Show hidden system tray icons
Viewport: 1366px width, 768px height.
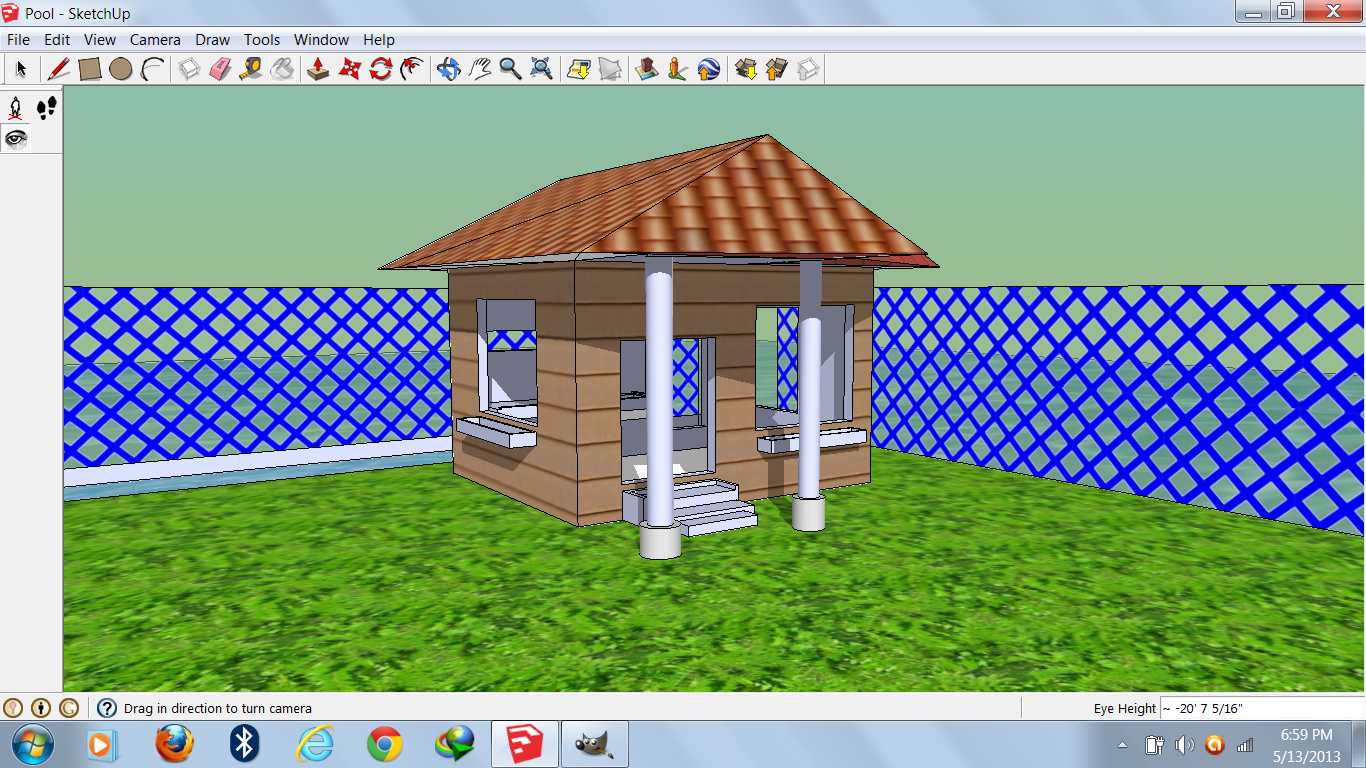1122,745
